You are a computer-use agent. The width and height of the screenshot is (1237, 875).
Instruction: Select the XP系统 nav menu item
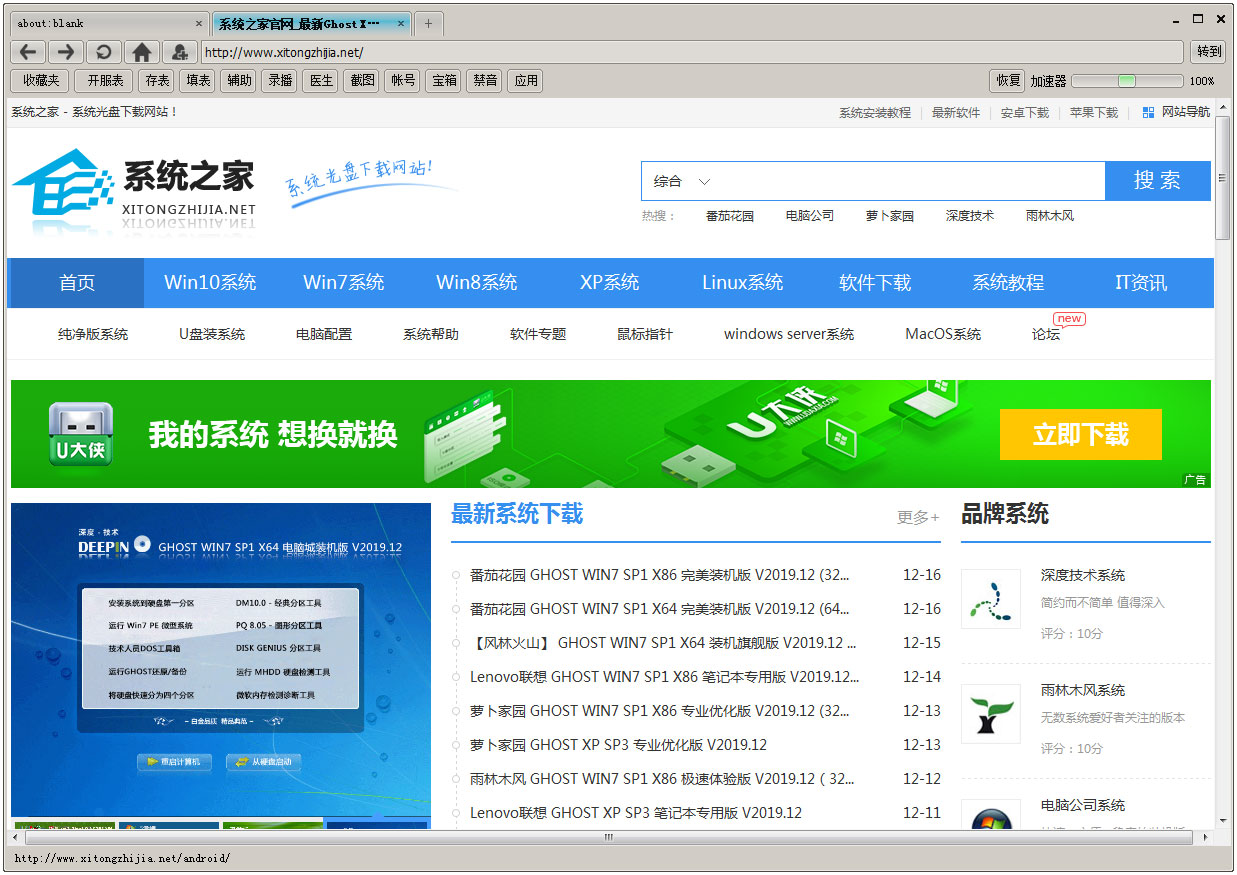[610, 283]
